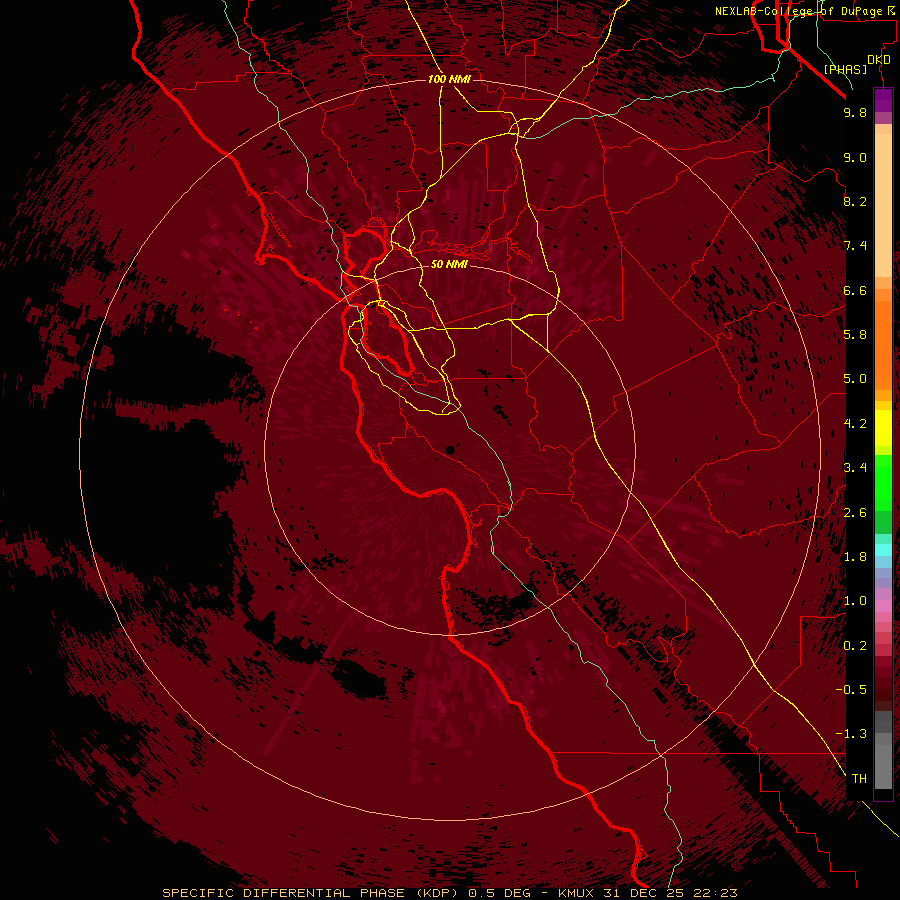Screen dimensions: 900x900
Task: Click the 9.0 value on the color scale
Action: pos(855,157)
